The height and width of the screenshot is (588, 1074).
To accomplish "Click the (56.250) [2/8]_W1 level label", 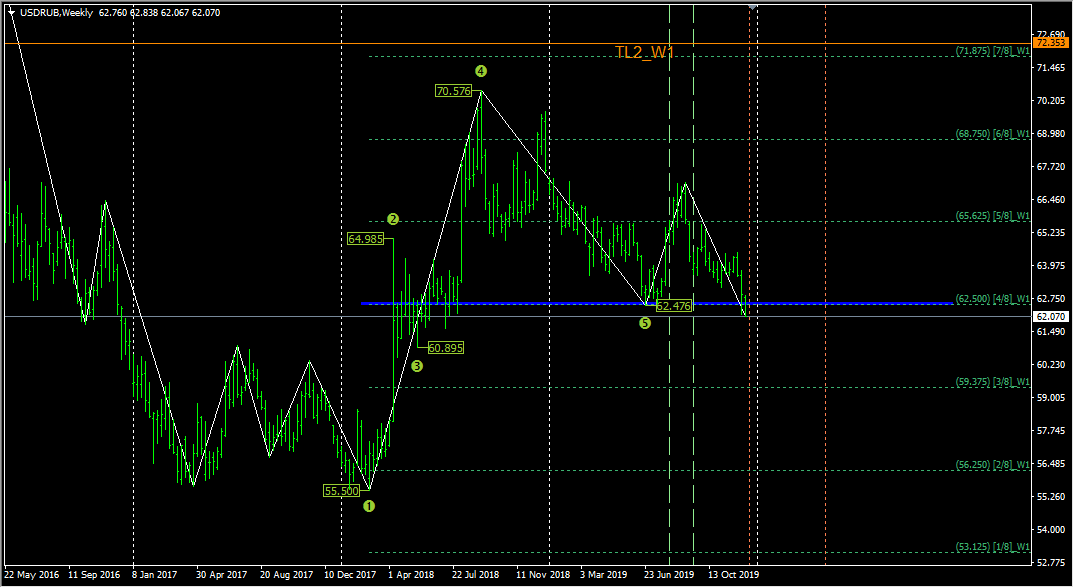I will point(992,465).
